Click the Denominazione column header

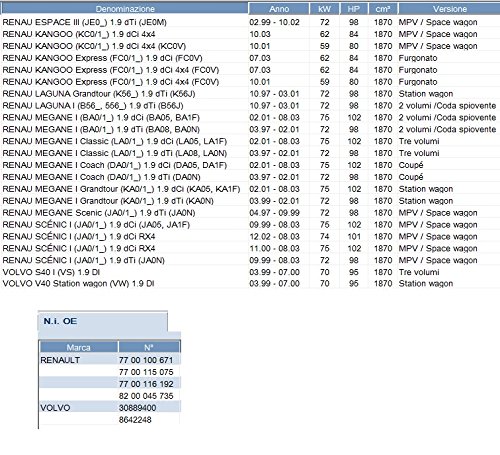125,9
